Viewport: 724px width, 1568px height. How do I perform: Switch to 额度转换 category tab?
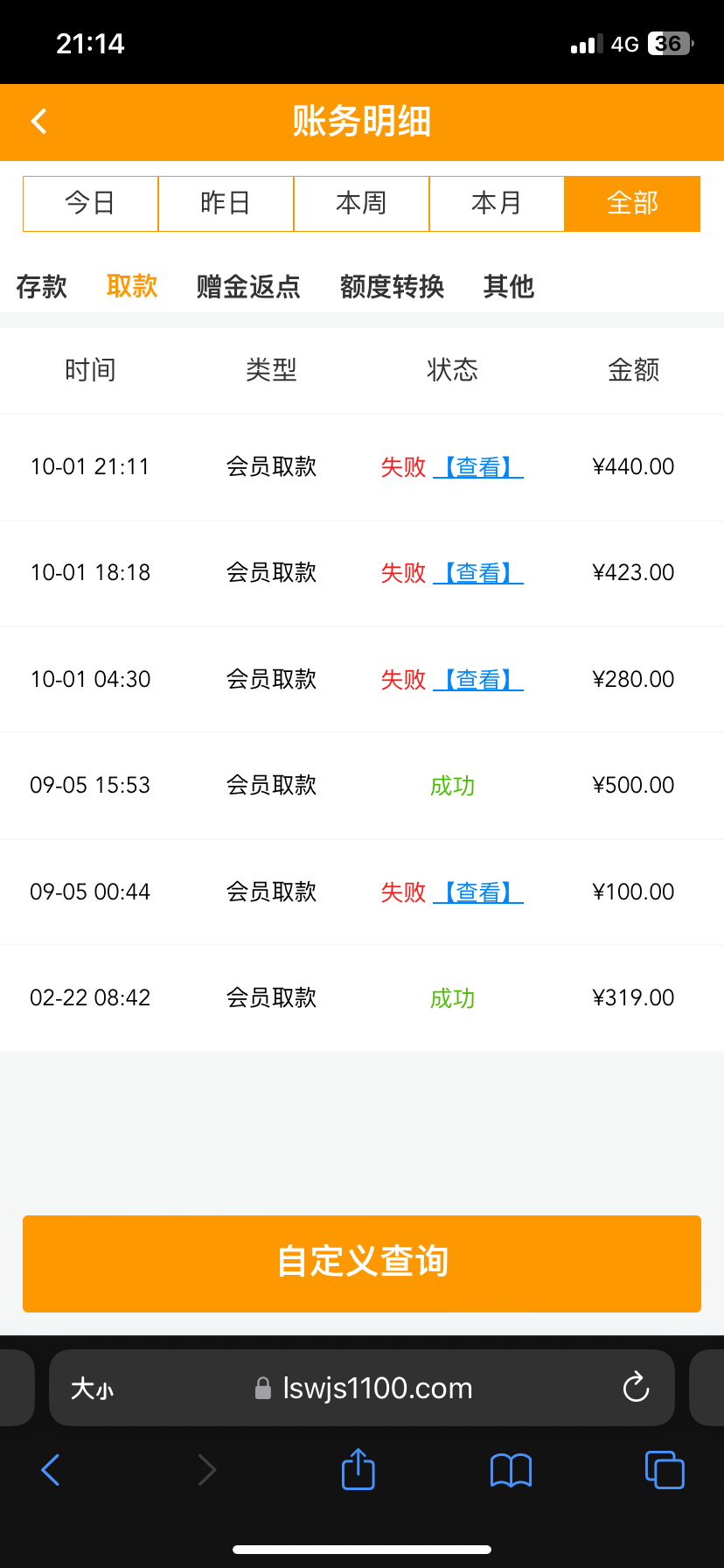[x=392, y=286]
